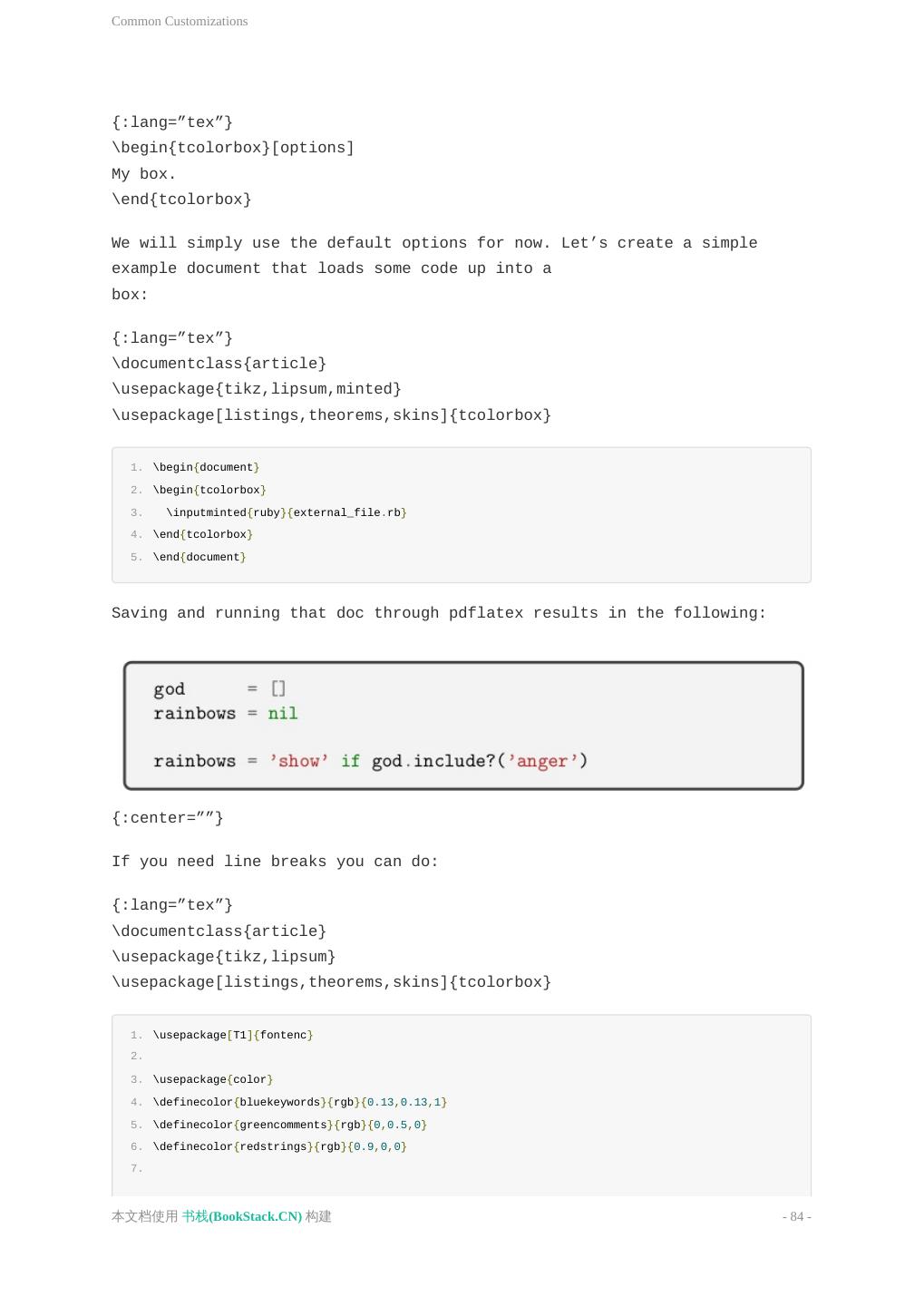Image resolution: width=924 pixels, height=1306 pixels.
Task: Click the \usepackage{tikz,lipsum,minted} line
Action: 257,388
